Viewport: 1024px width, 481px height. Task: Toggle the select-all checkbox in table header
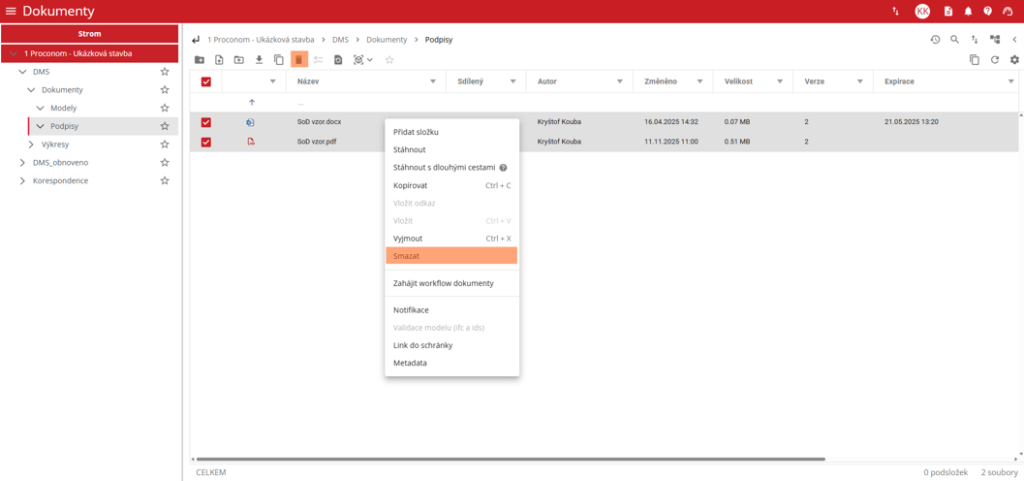[x=206, y=81]
